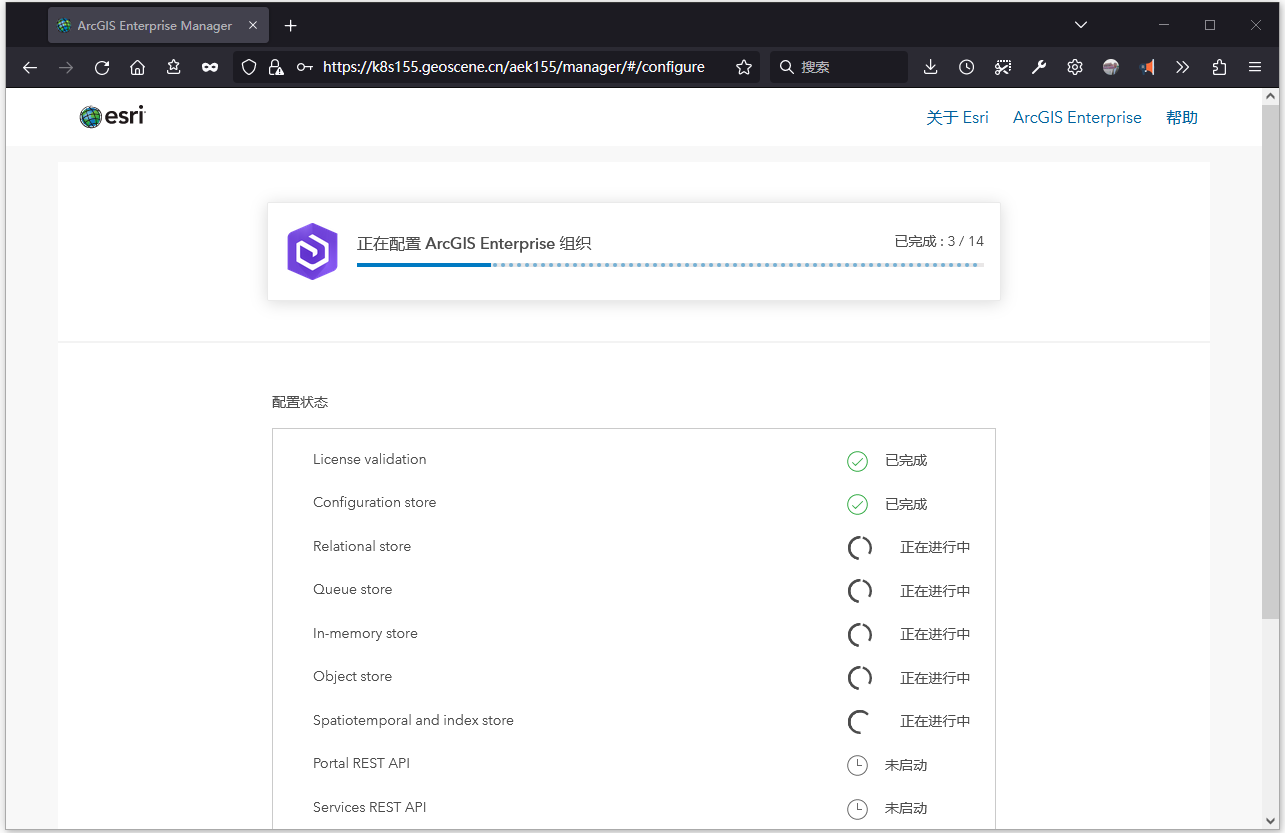Click the Queue store row label
1285x833 pixels.
pyautogui.click(x=353, y=589)
